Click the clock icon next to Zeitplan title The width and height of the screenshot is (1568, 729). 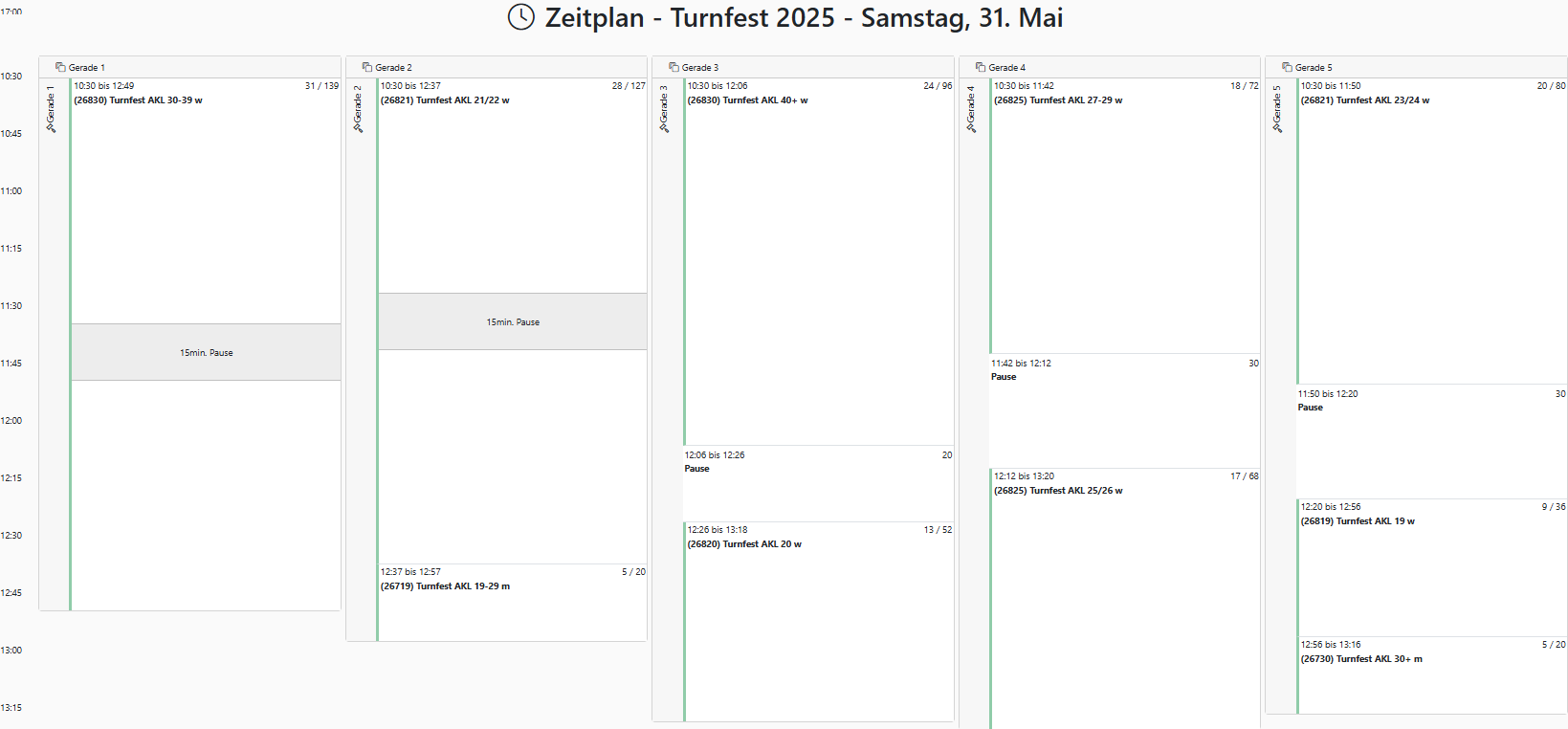tap(520, 17)
